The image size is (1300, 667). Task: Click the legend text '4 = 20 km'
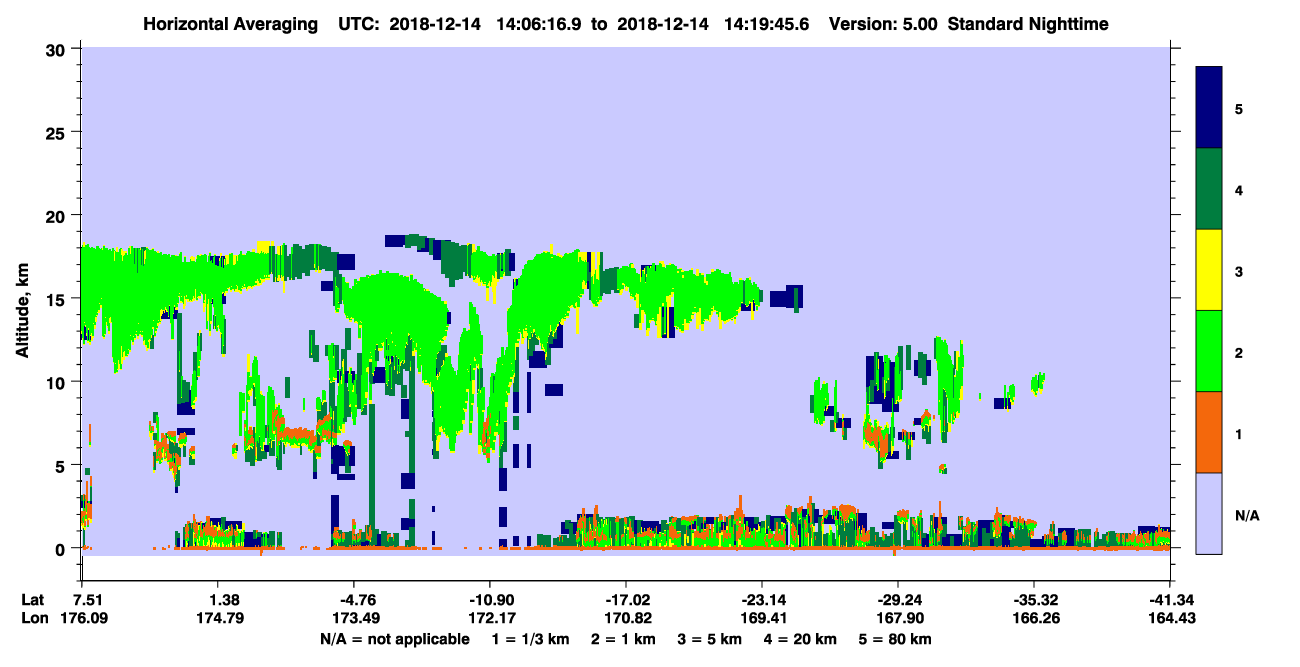[x=802, y=639]
